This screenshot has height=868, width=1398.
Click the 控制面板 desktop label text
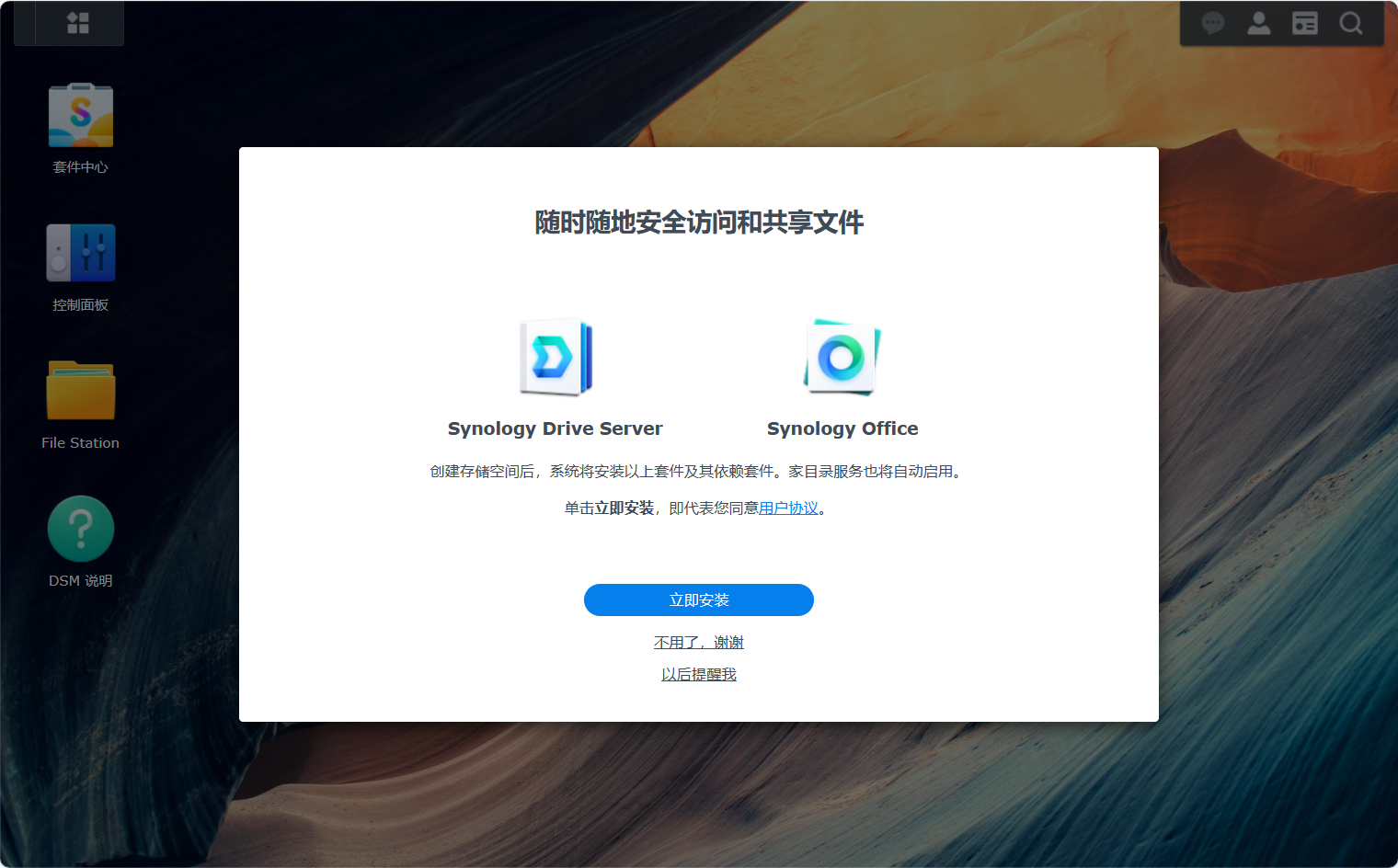click(x=81, y=305)
